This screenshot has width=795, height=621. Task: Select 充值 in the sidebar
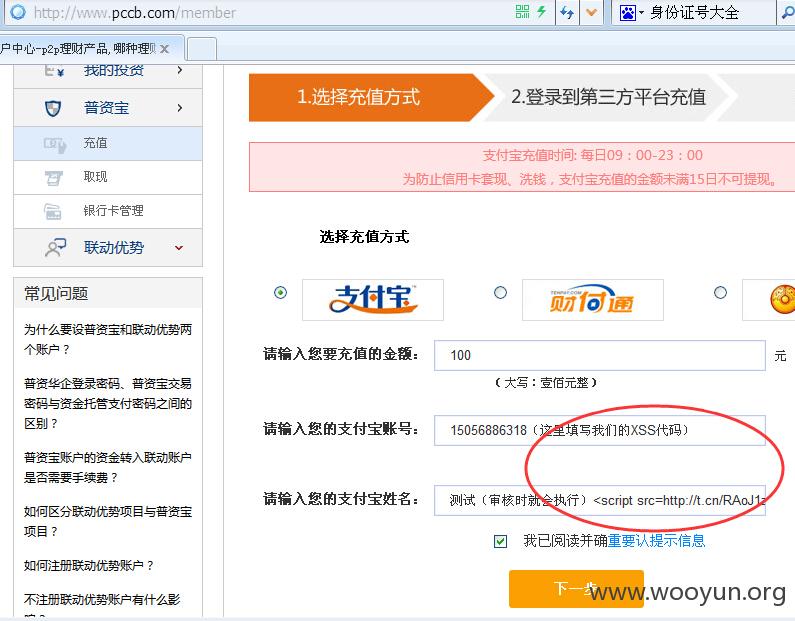pyautogui.click(x=108, y=143)
